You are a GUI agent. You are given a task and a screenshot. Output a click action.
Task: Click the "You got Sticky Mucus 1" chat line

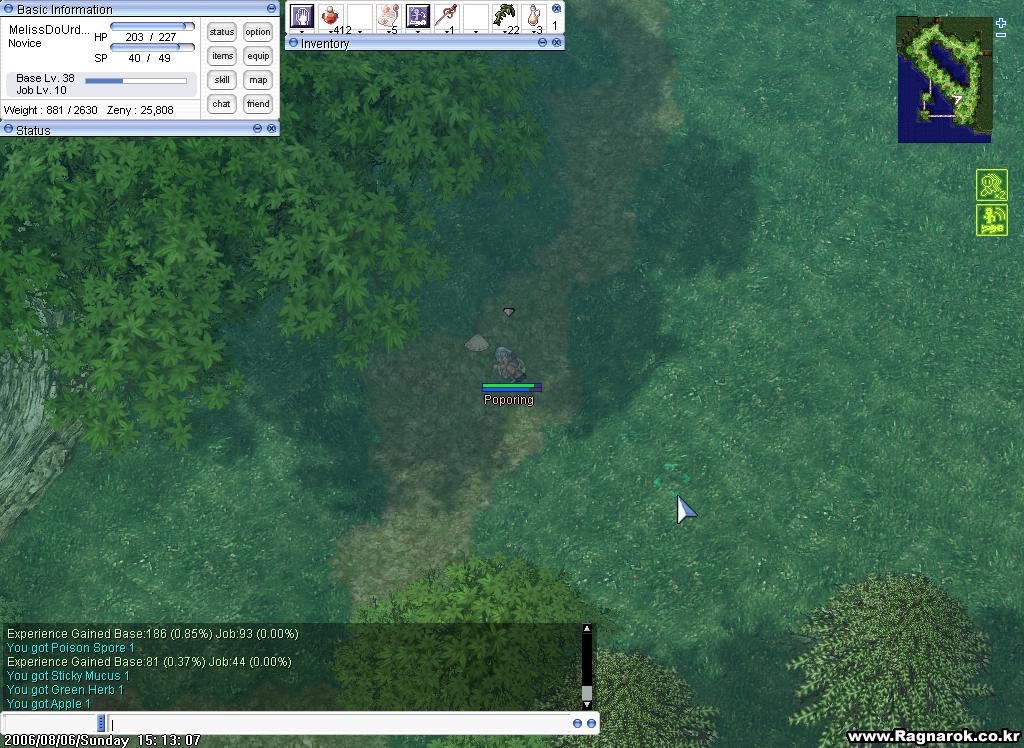tap(68, 675)
